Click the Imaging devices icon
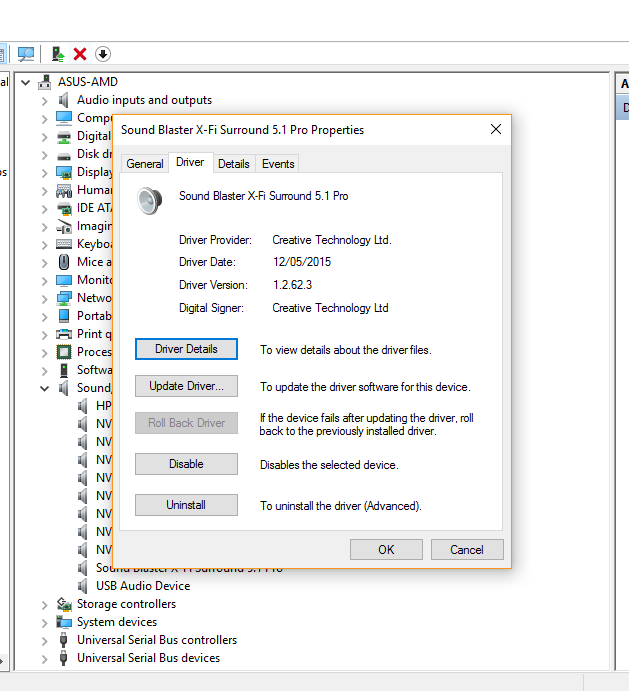Viewport: 629px width, 691px height. click(x=64, y=226)
